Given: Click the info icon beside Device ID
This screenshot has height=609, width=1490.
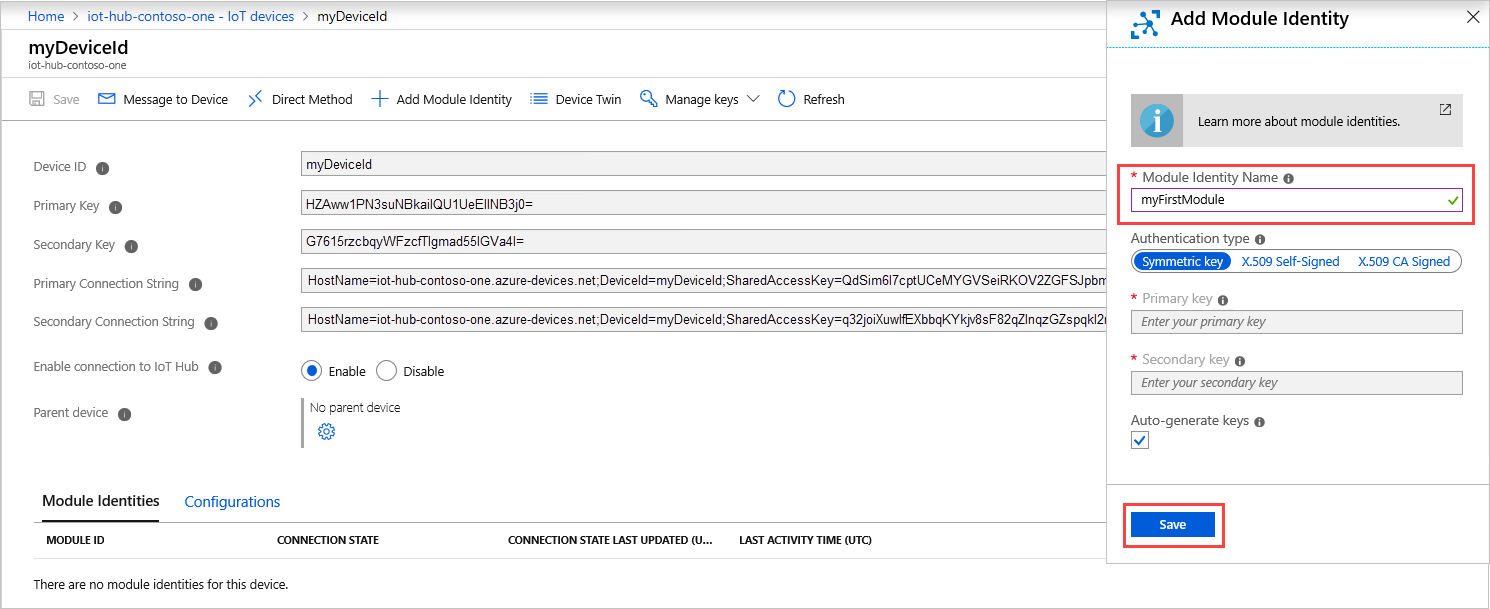Looking at the screenshot, I should 102,168.
